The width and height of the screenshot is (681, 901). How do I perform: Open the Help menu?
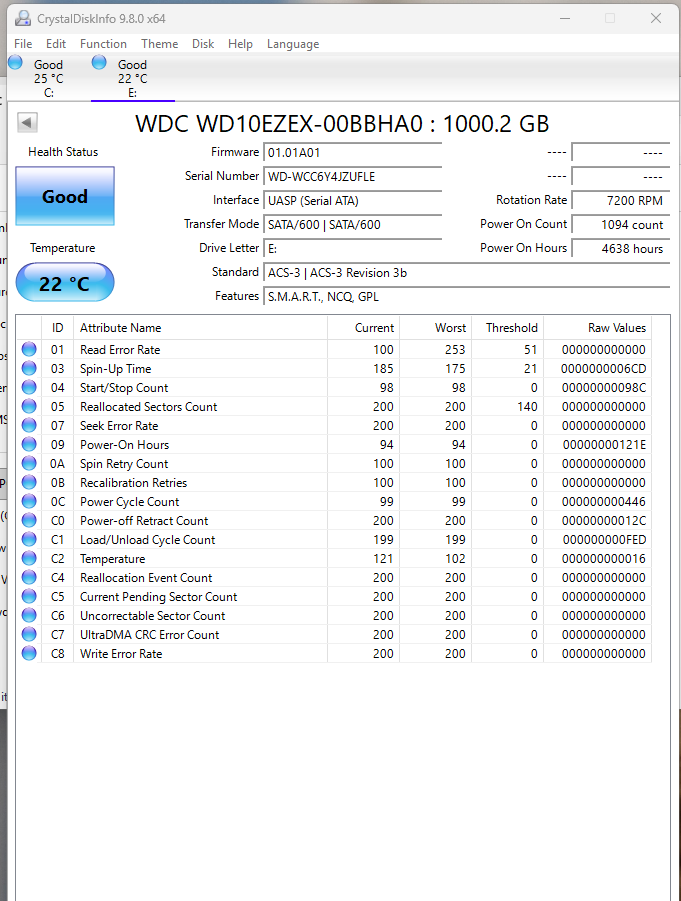pos(240,44)
